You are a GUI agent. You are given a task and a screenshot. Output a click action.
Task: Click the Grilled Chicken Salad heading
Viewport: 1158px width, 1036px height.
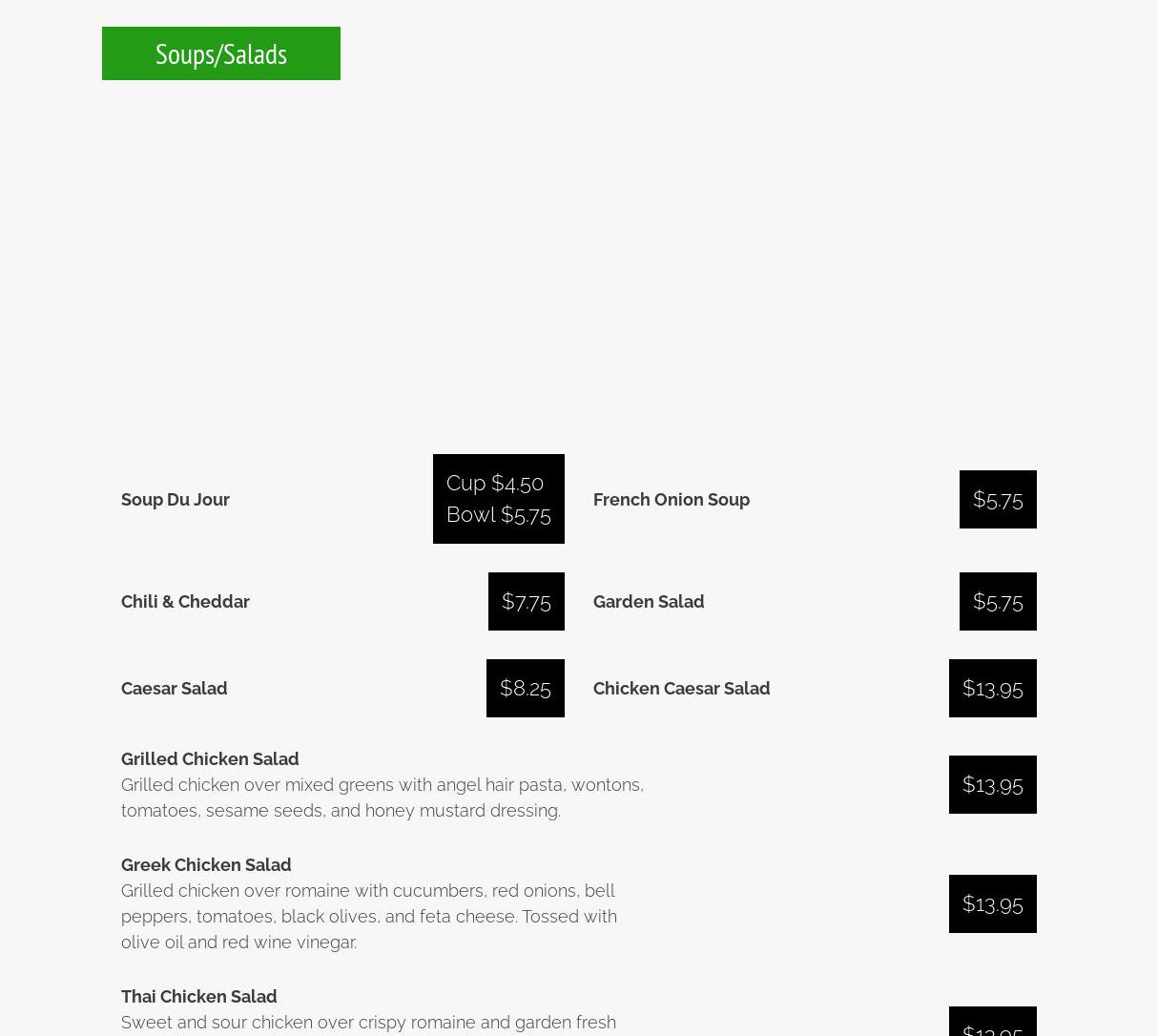[210, 758]
